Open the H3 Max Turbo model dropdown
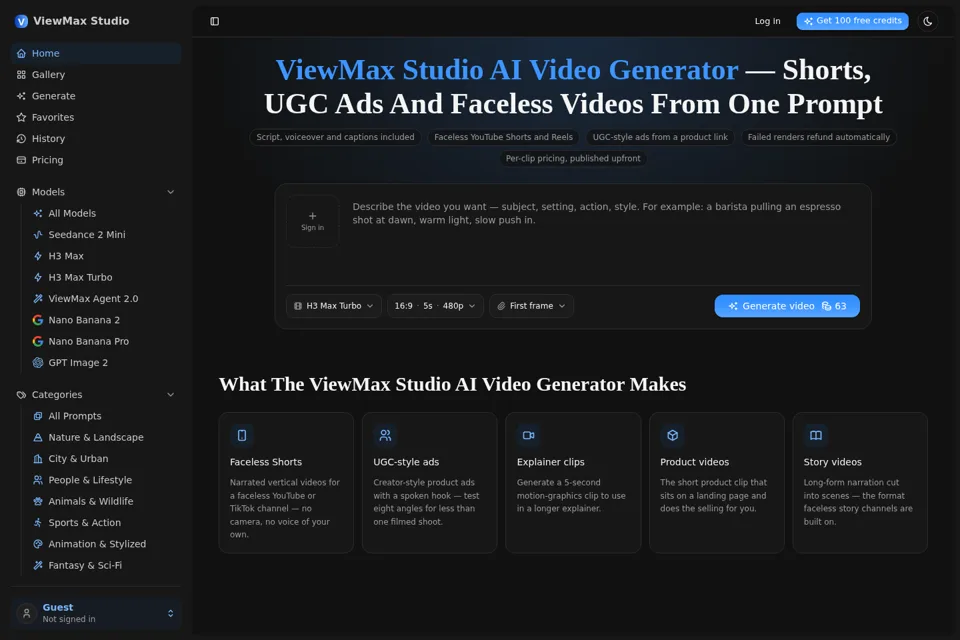The image size is (960, 640). click(x=334, y=306)
